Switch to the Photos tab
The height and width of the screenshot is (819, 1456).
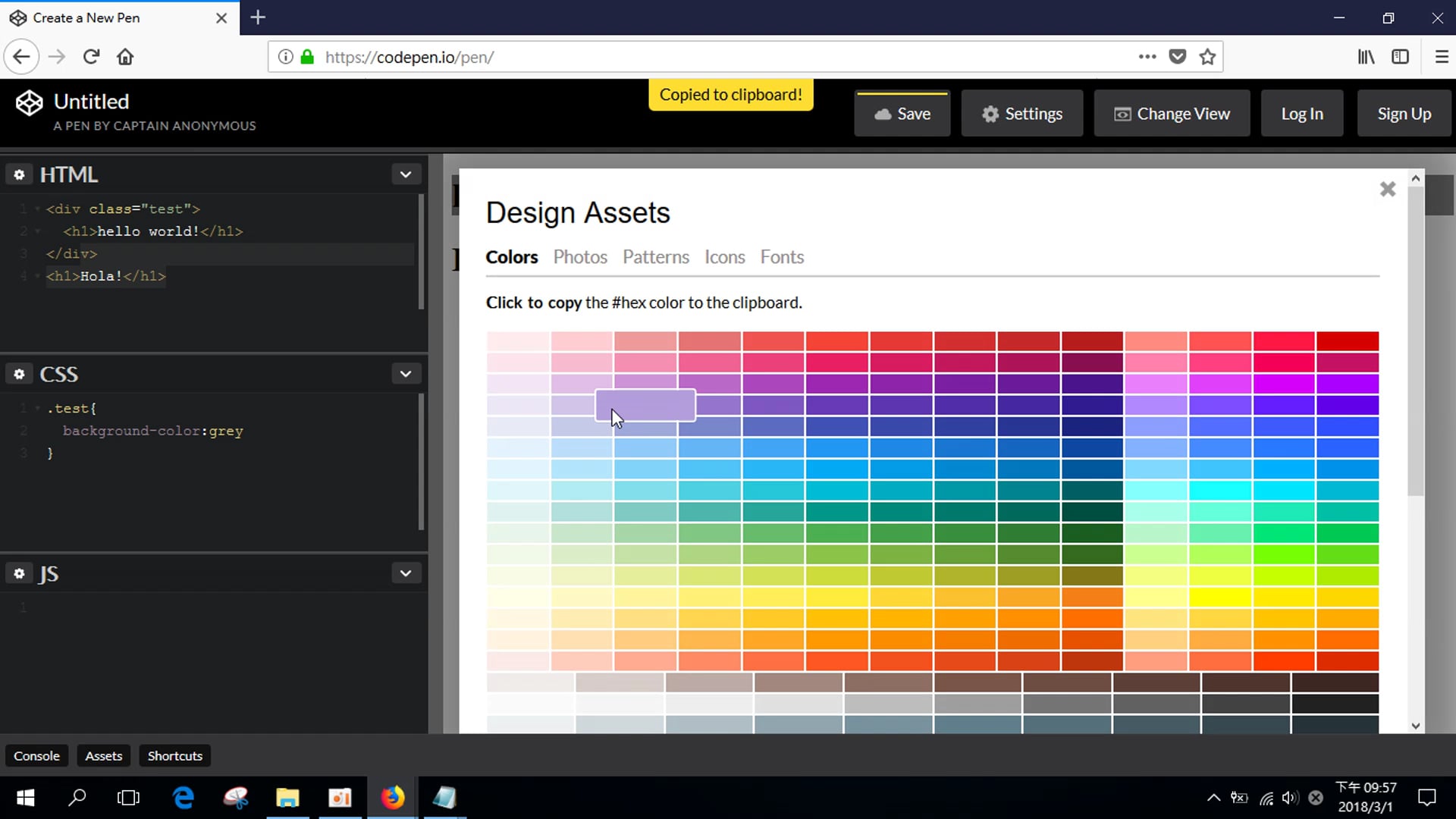580,258
